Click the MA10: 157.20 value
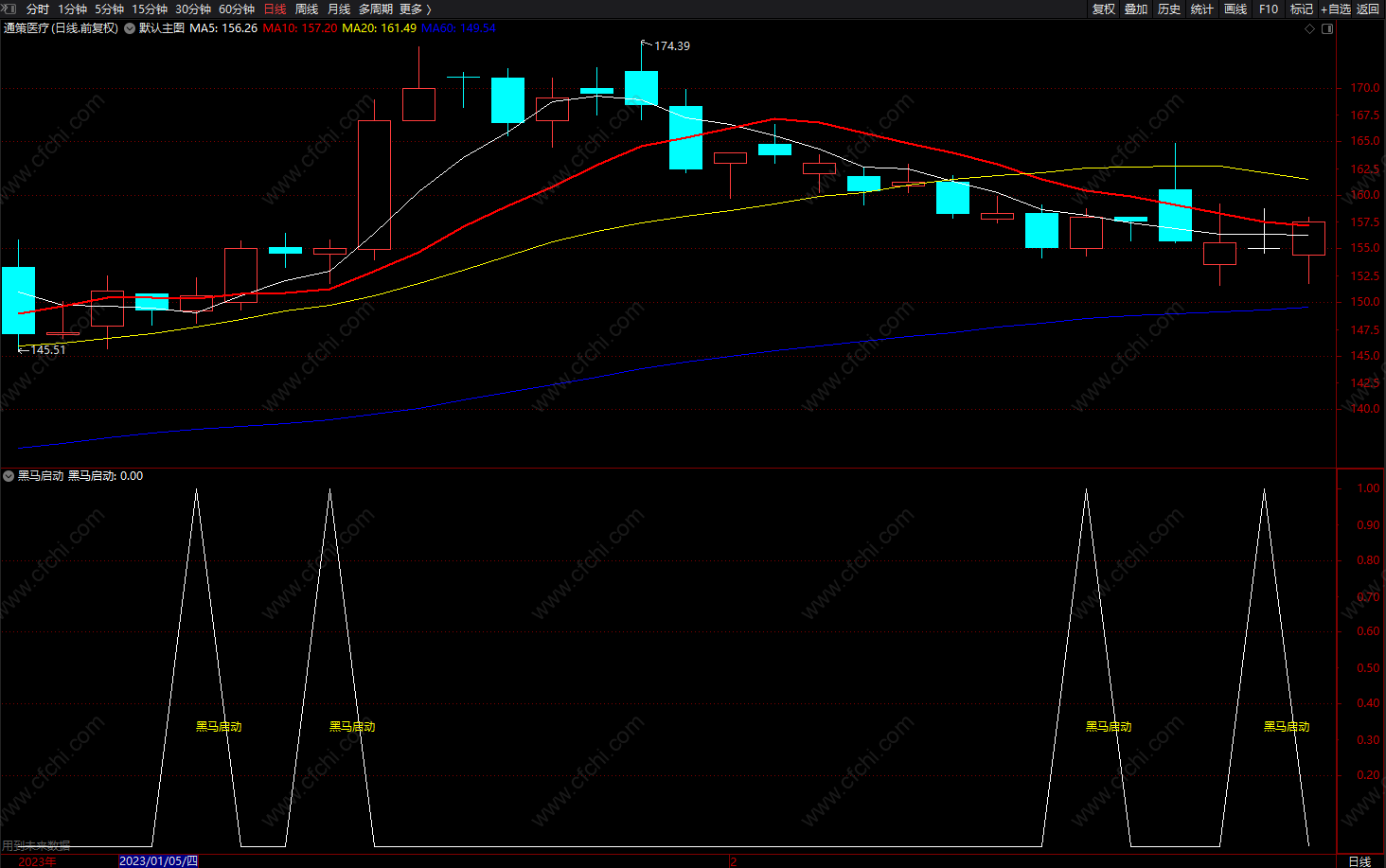The width and height of the screenshot is (1386, 868). point(300,28)
